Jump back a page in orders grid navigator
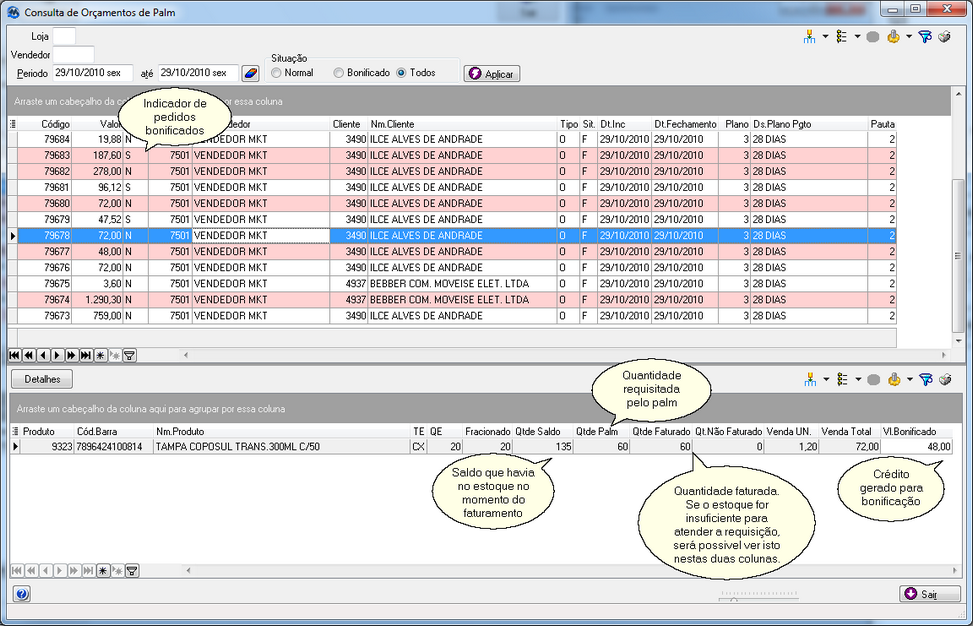The height and width of the screenshot is (626, 973). 29,355
